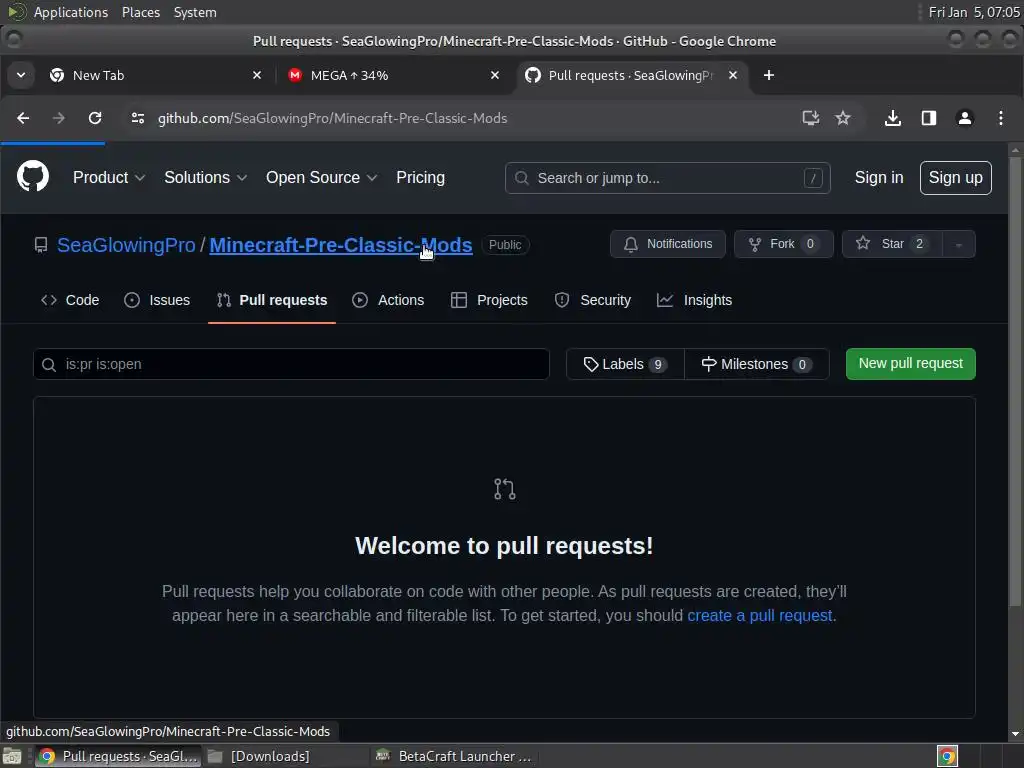The height and width of the screenshot is (768, 1024).
Task: Click the is:pr is:open filter field
Action: [291, 364]
